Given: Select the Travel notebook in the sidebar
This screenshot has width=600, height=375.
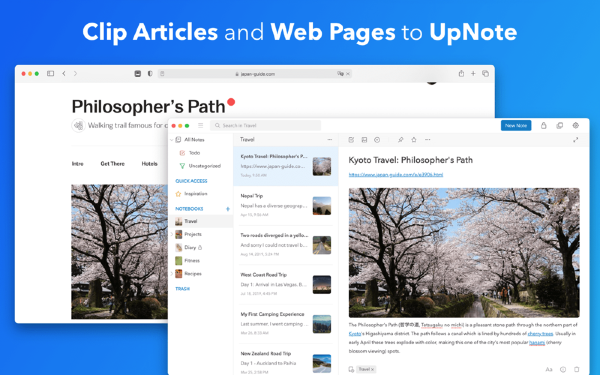Looking at the screenshot, I should 201,221.
